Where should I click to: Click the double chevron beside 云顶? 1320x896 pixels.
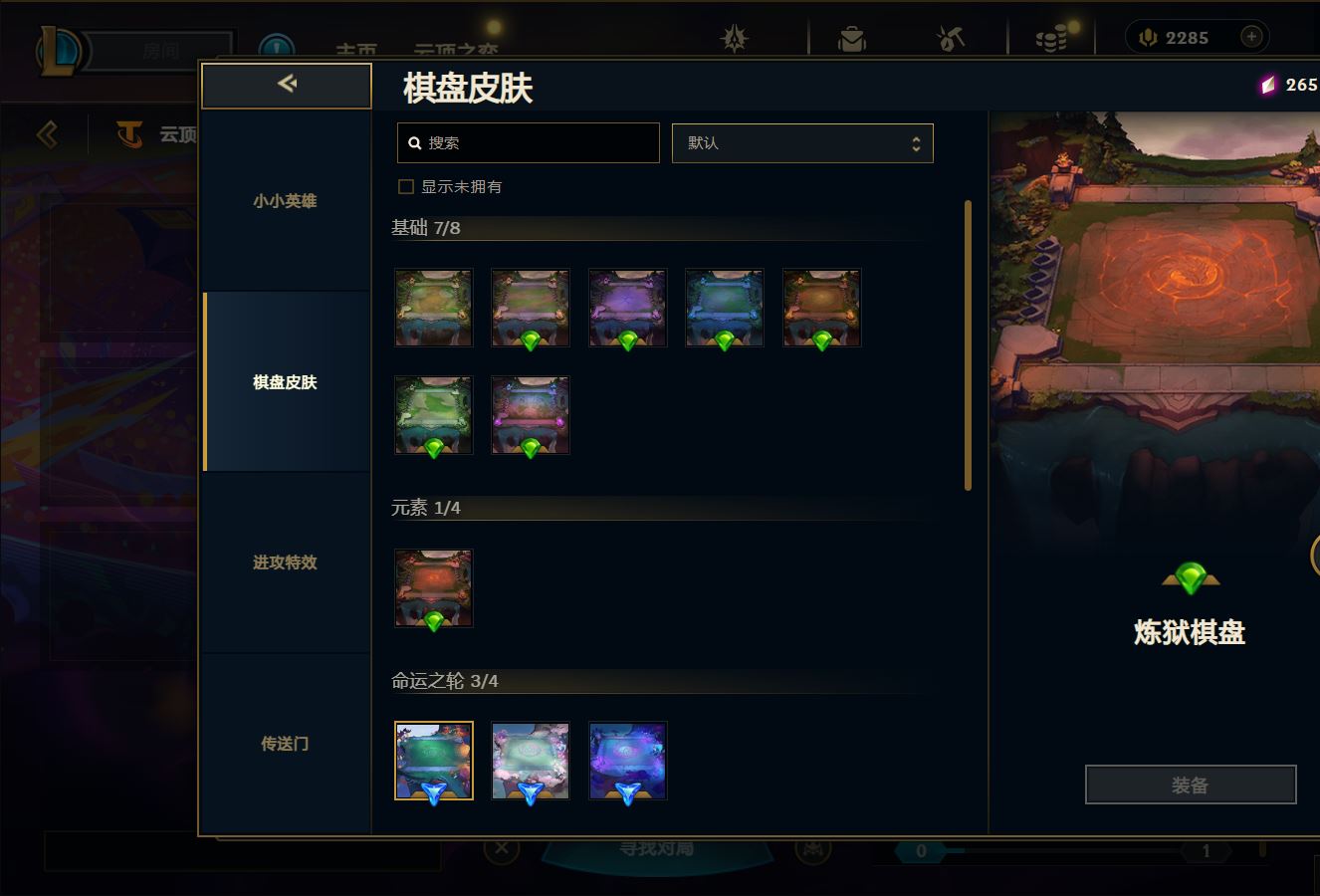point(47,133)
